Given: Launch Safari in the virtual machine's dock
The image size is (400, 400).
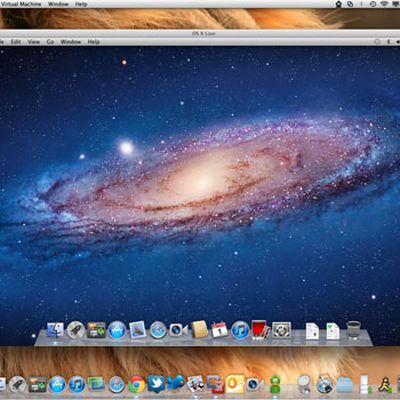Looking at the screenshot, I should pyautogui.click(x=158, y=330).
